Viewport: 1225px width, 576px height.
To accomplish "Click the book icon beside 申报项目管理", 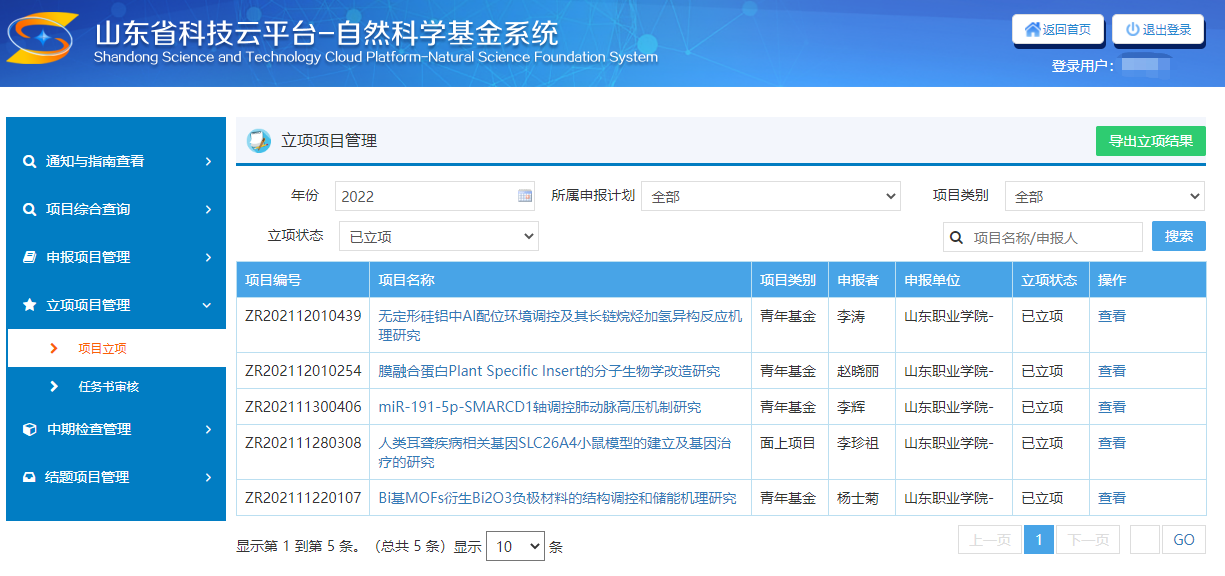I will click(x=29, y=257).
